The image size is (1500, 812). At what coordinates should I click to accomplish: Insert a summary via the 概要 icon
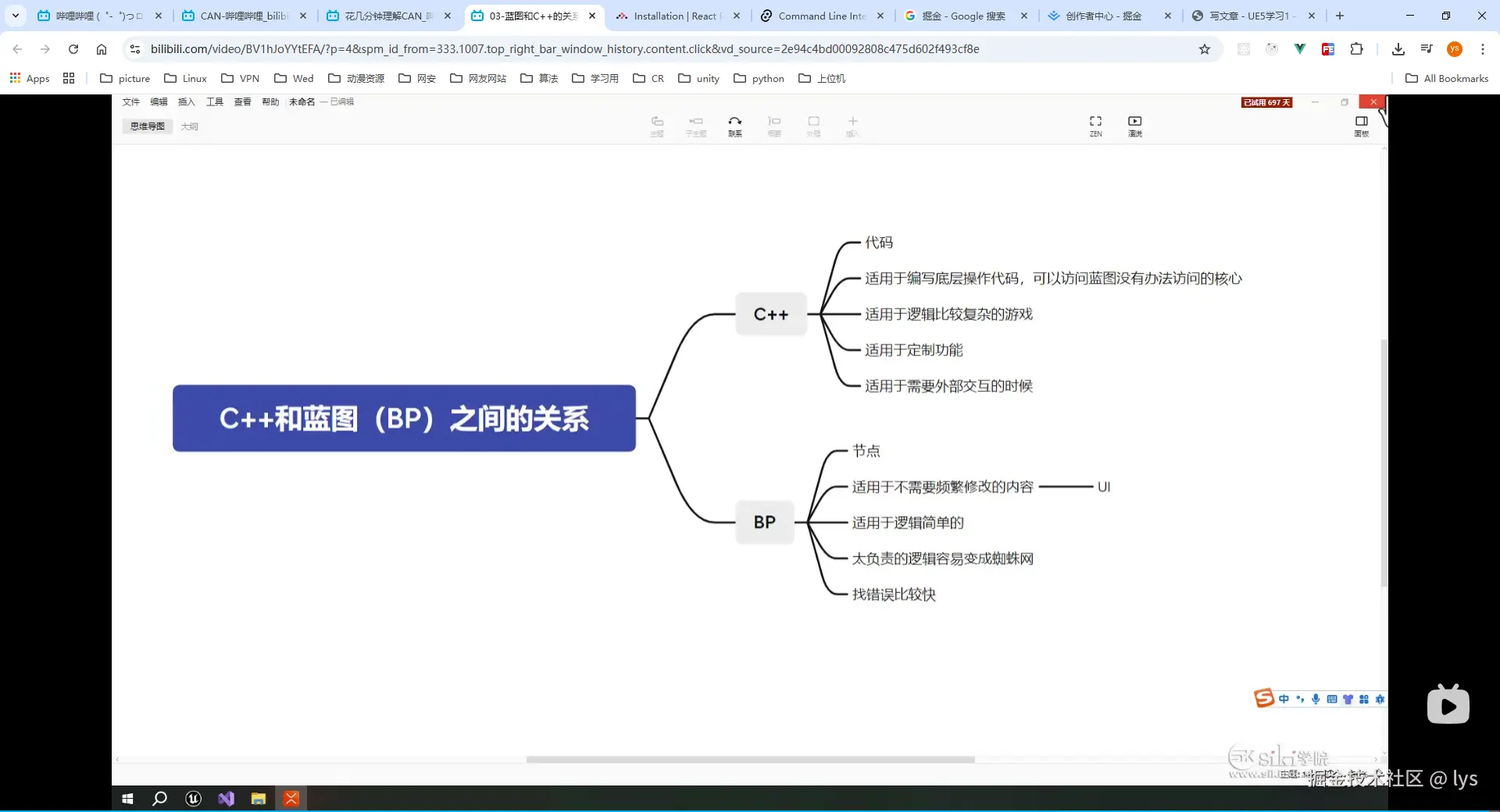click(x=774, y=125)
